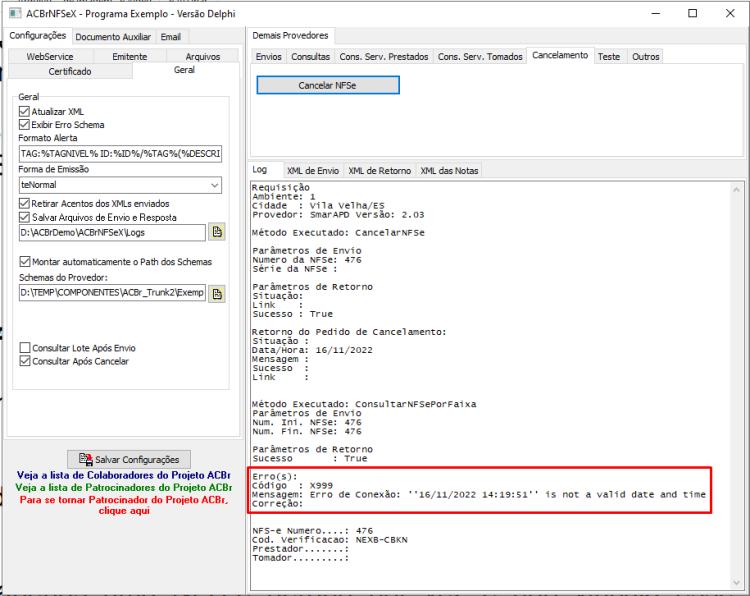Click the 'Método Executado: CancelarNFSe' log line
This screenshot has width=750, height=596.
point(338,233)
